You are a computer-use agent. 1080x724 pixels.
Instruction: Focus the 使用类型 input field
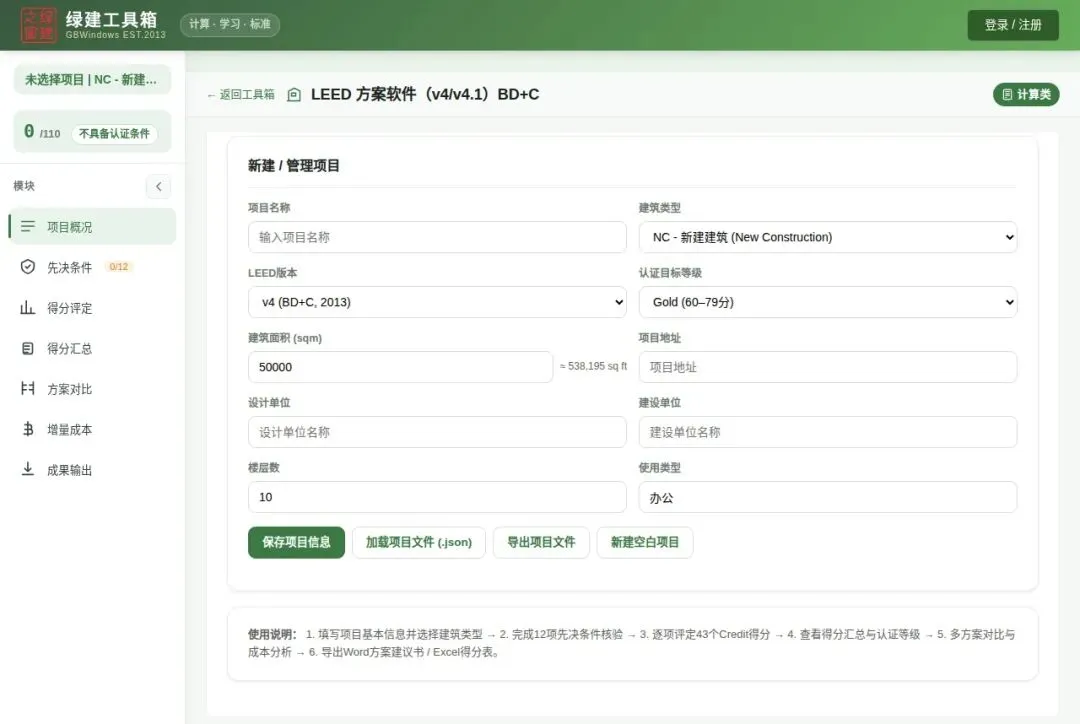pos(827,497)
